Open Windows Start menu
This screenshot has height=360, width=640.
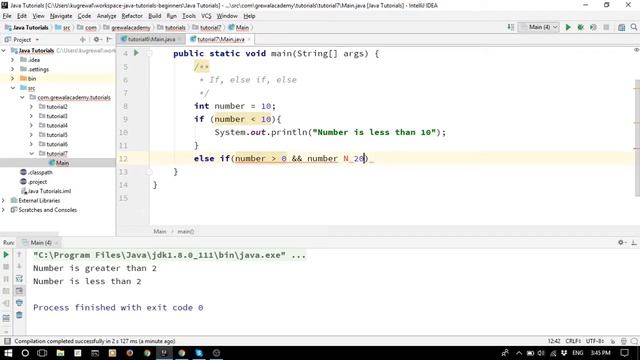tap(8, 353)
